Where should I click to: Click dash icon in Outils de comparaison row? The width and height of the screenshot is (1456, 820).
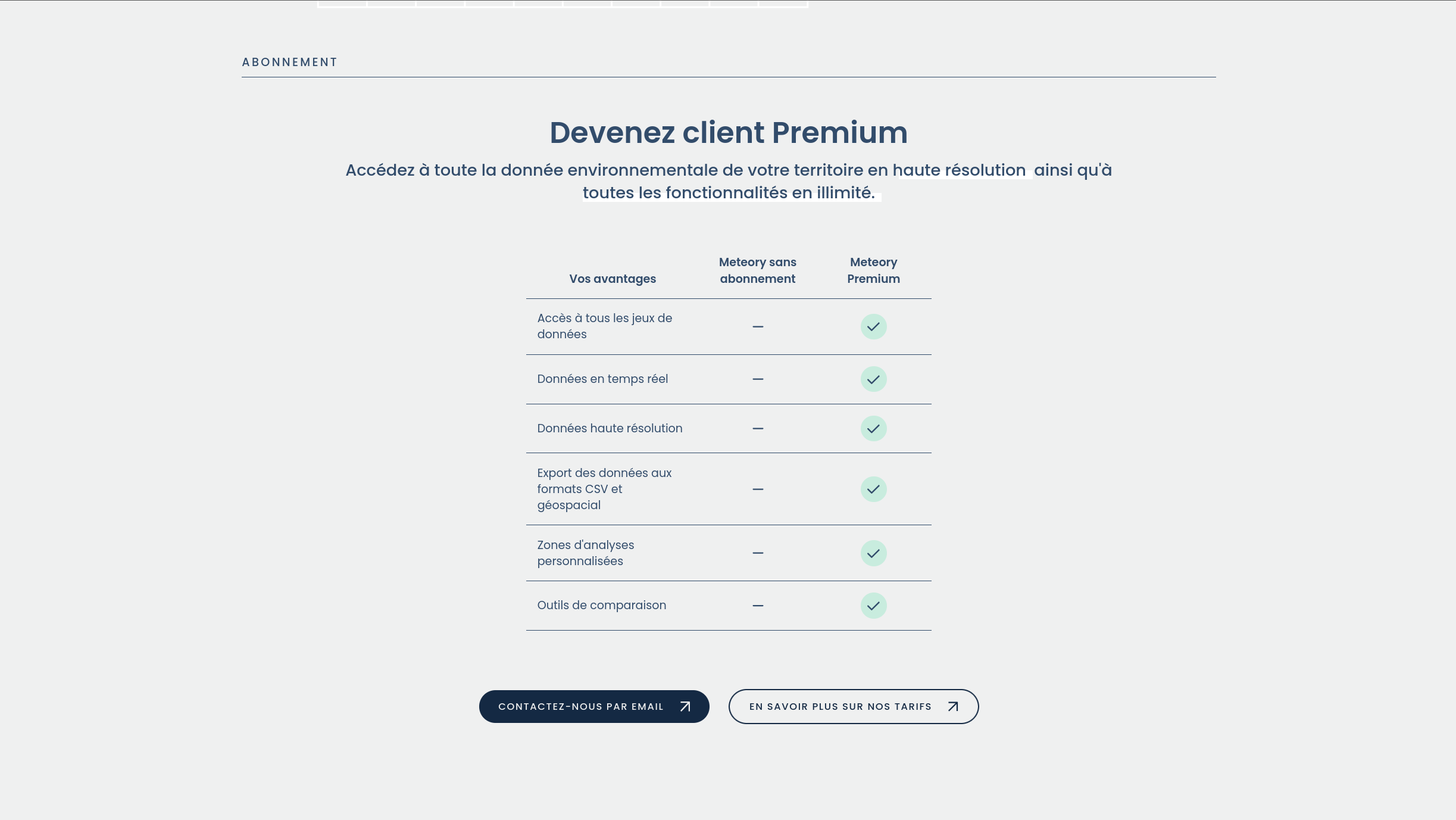click(758, 606)
